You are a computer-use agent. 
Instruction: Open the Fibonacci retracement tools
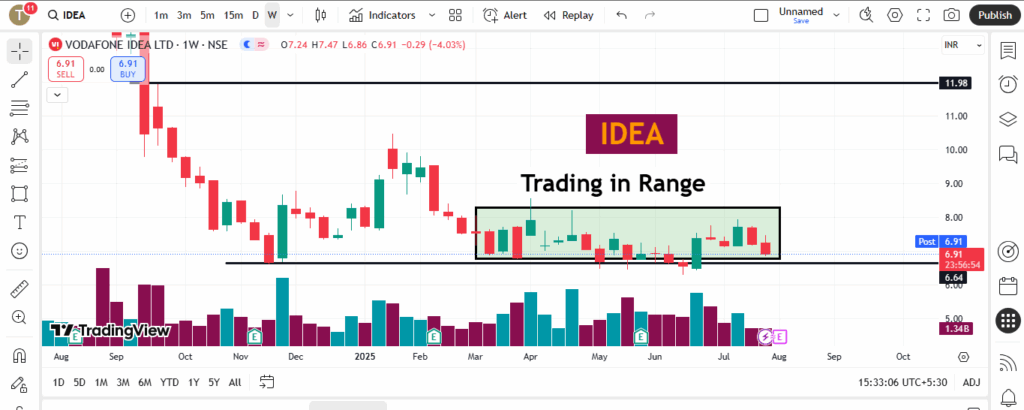coord(20,108)
